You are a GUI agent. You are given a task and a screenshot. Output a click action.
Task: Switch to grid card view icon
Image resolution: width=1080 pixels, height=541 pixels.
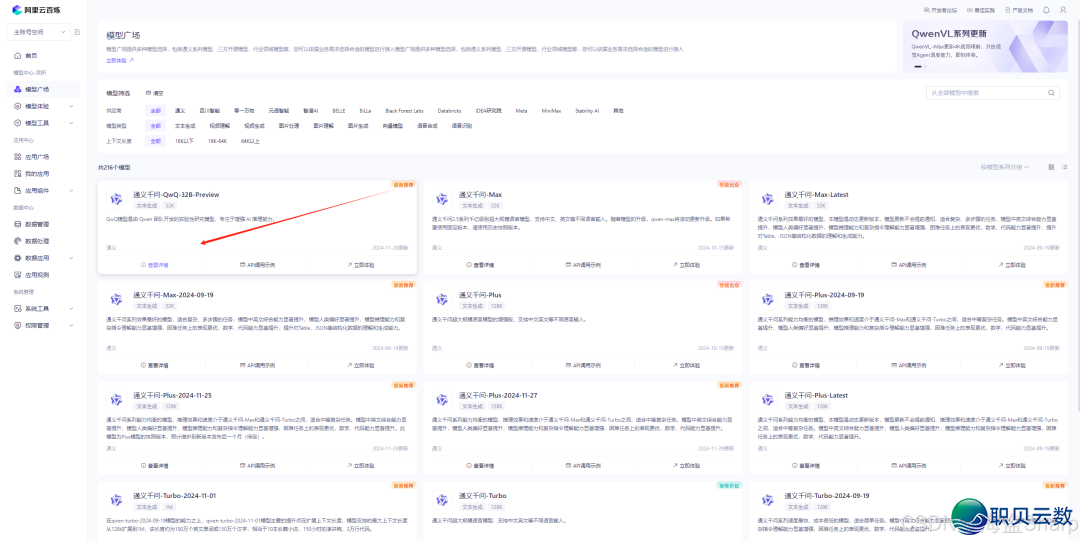pos(1051,167)
